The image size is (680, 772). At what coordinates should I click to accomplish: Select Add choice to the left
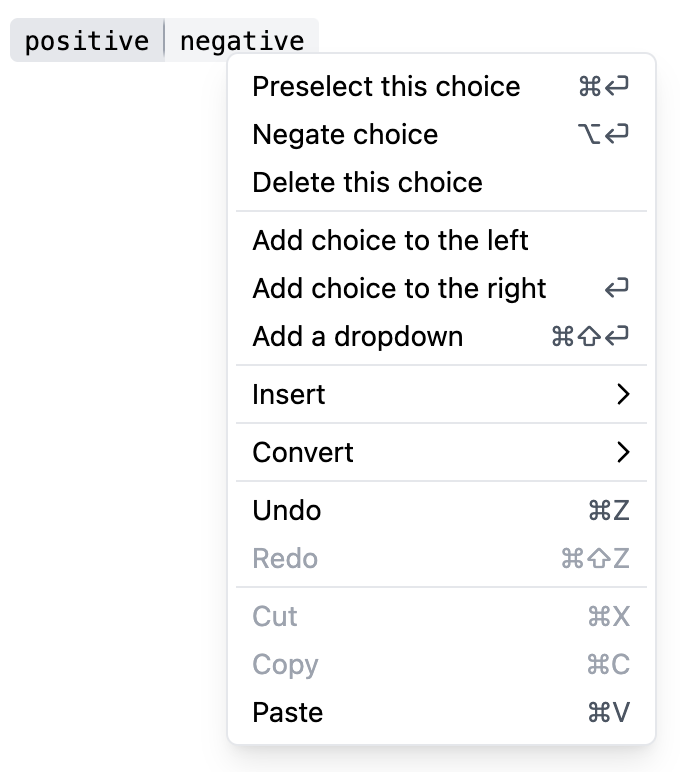tap(390, 241)
